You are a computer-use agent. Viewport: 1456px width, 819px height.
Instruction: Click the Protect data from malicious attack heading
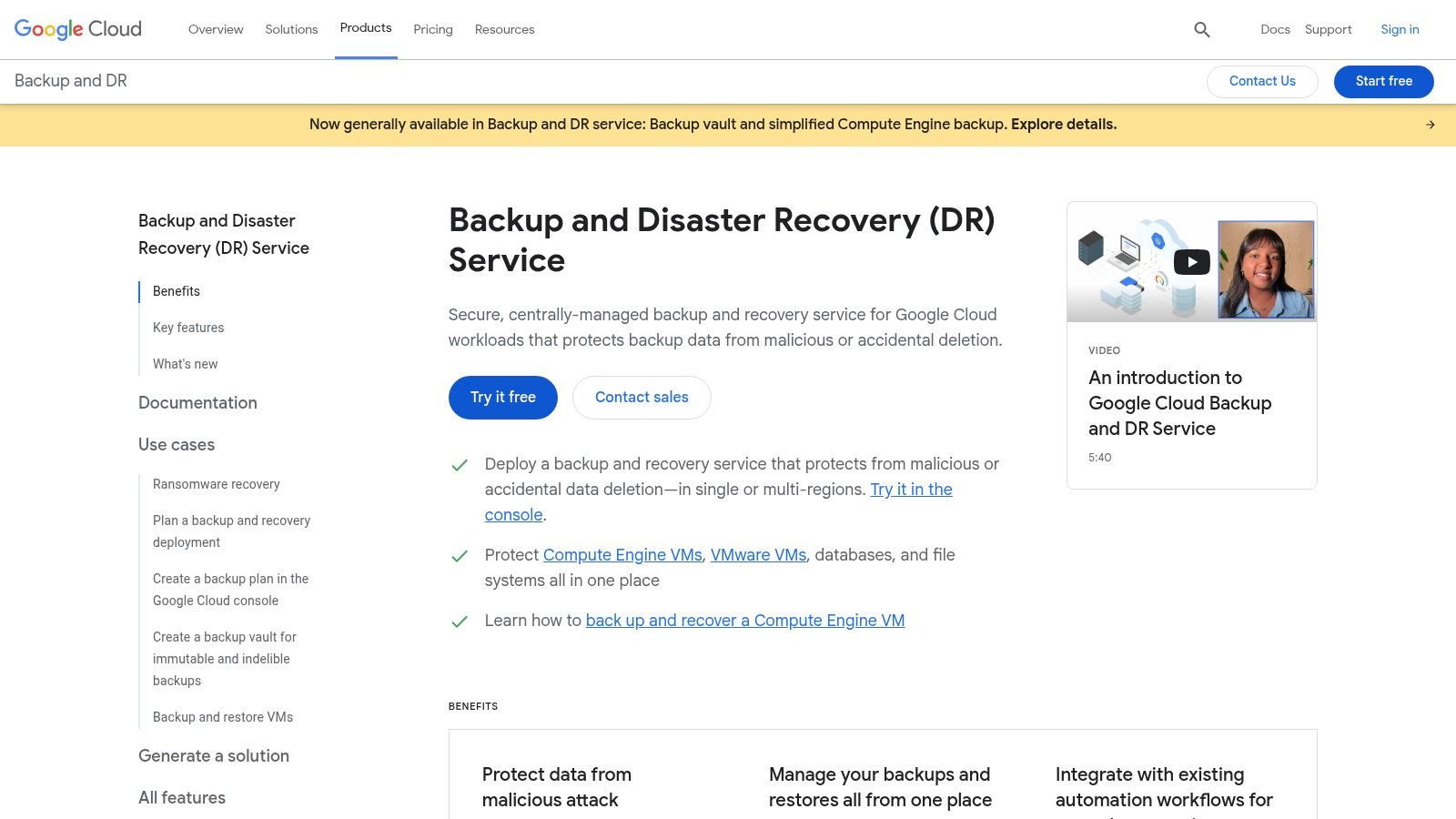click(x=557, y=787)
